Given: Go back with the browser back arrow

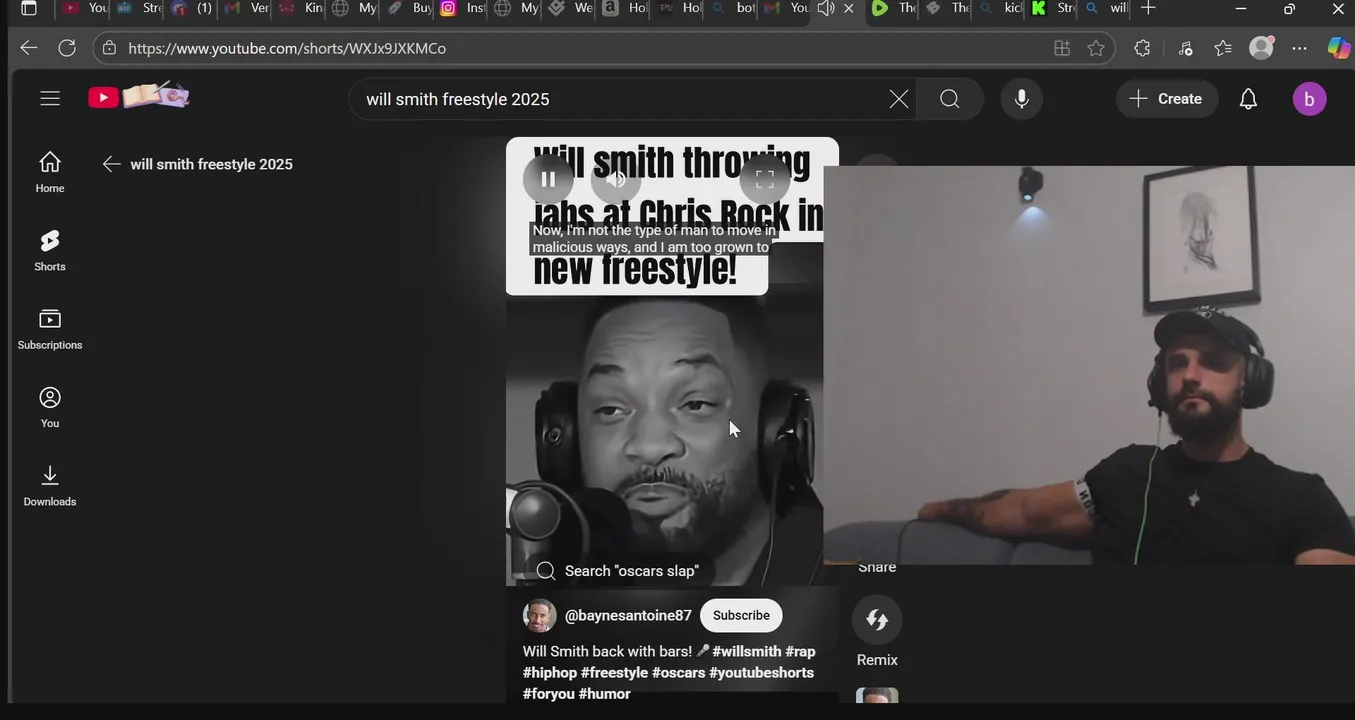Looking at the screenshot, I should coord(28,48).
